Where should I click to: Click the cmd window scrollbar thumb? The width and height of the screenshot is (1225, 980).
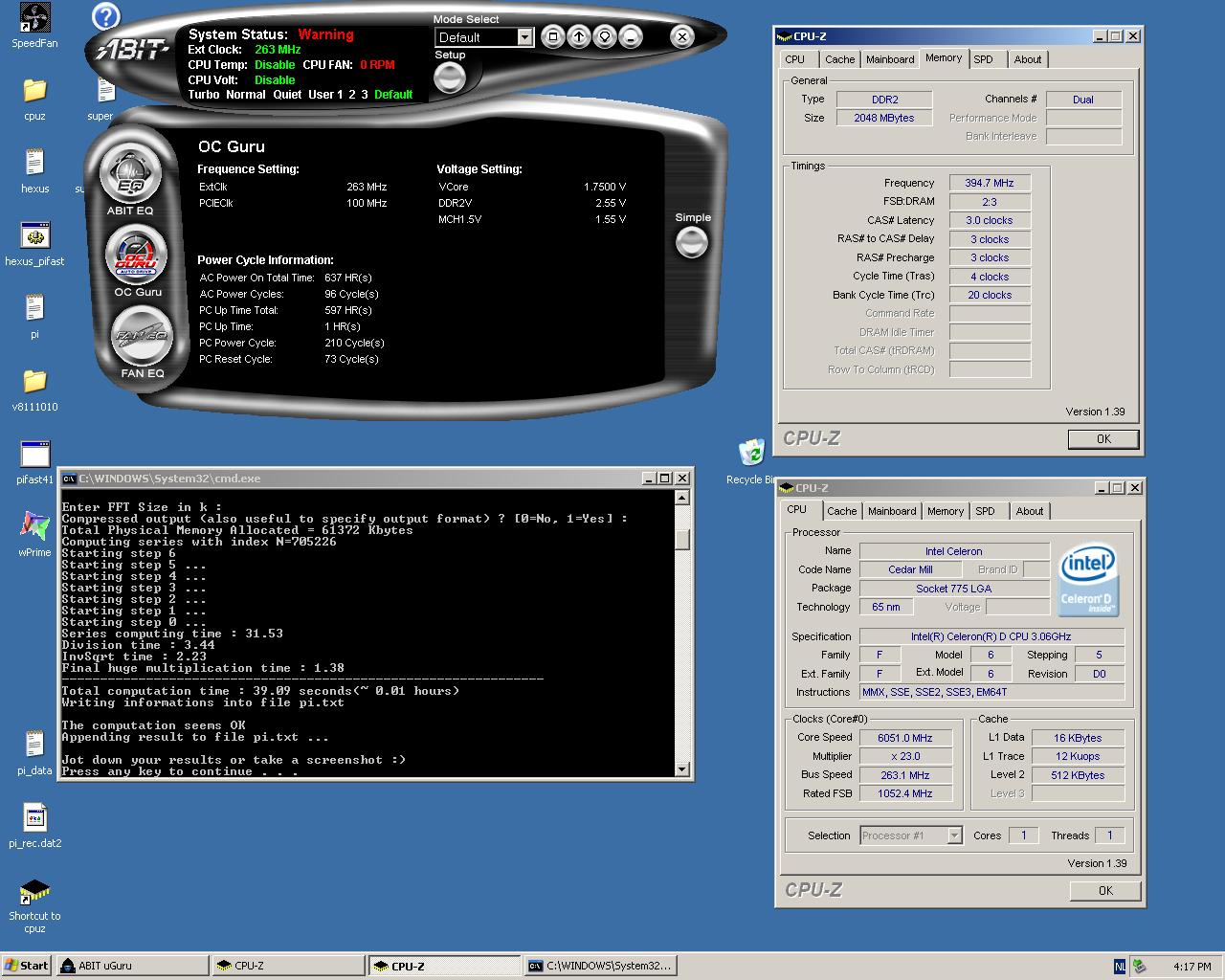[x=682, y=540]
